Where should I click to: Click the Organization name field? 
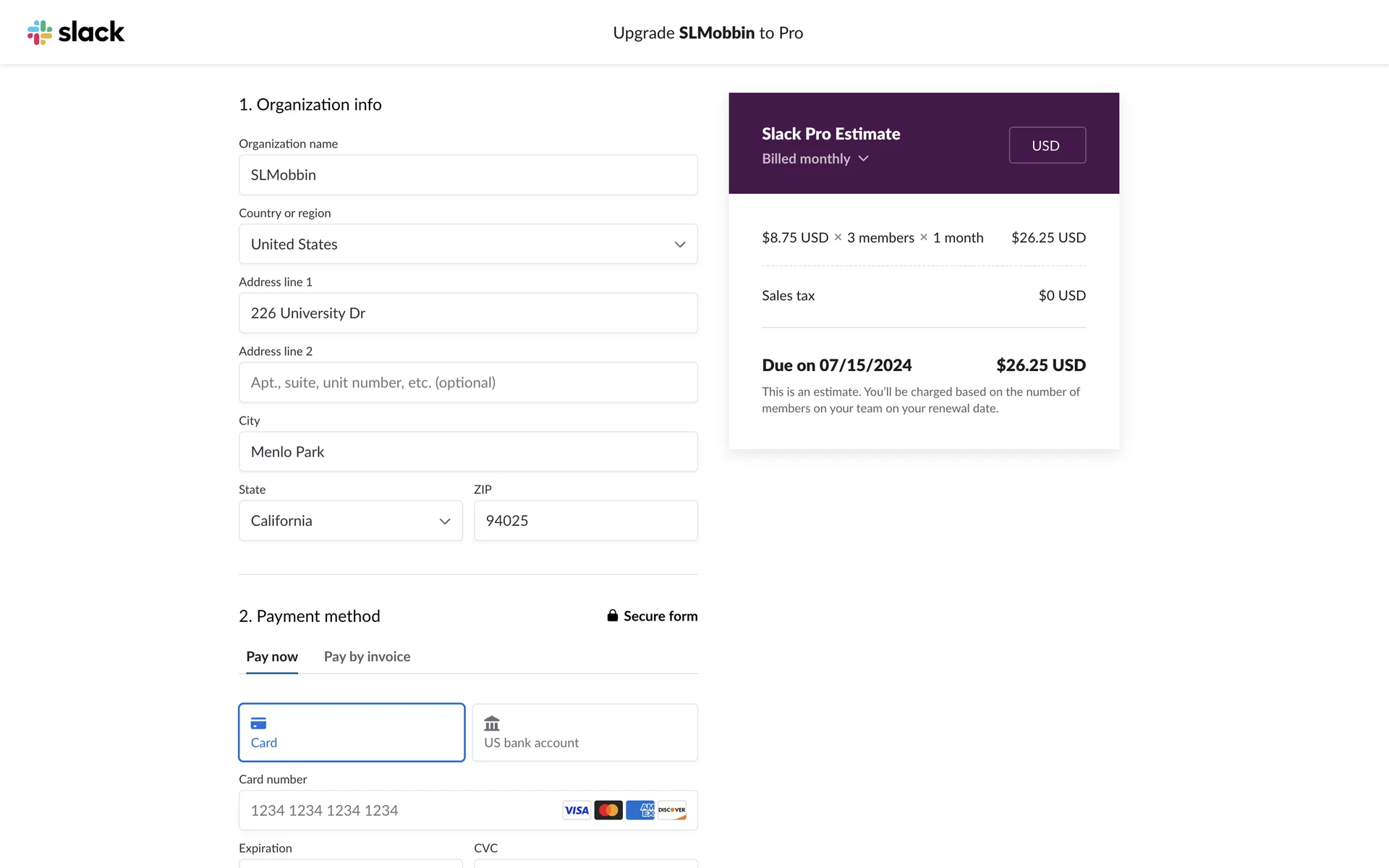(x=468, y=174)
